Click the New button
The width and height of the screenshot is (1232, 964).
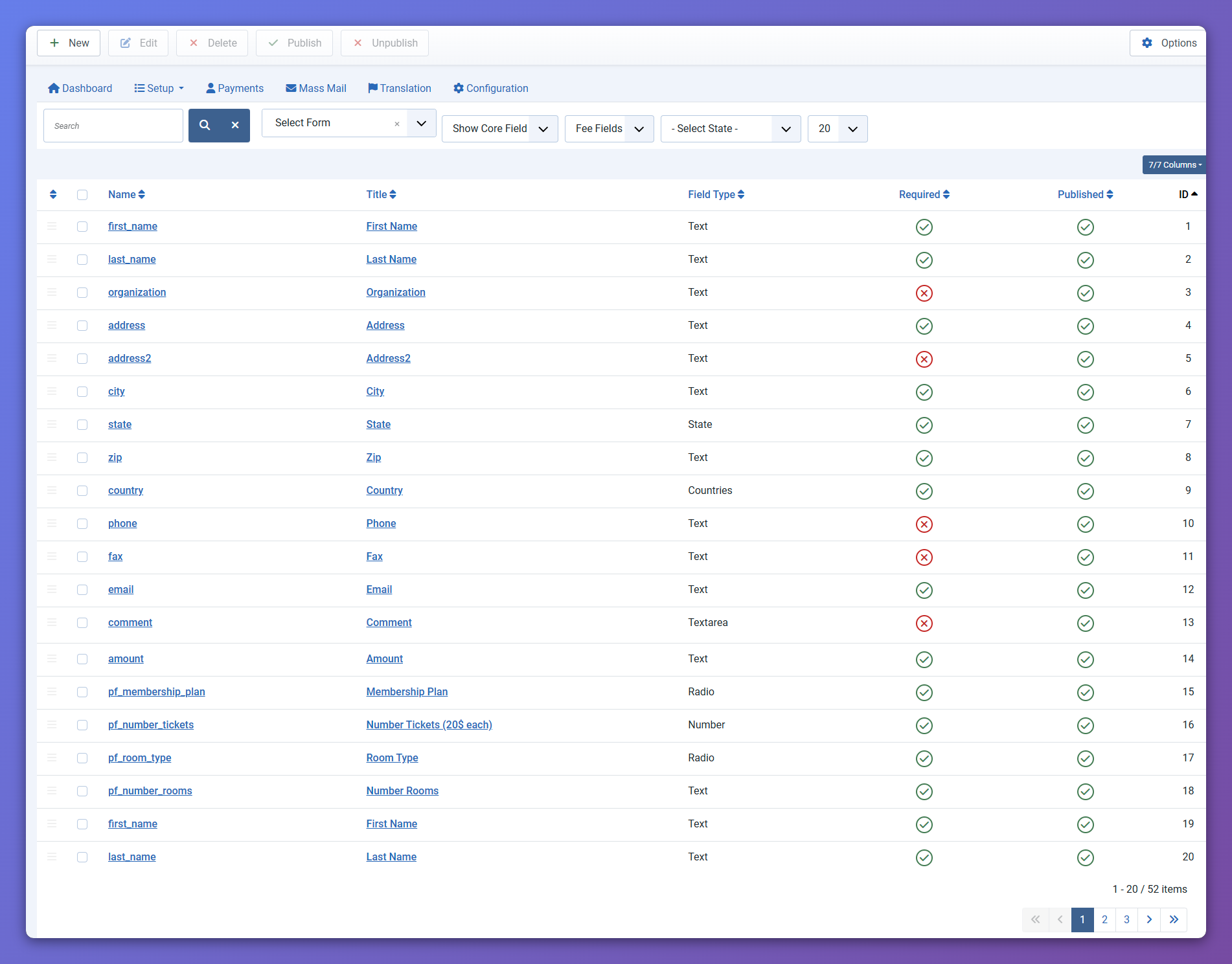coord(69,43)
